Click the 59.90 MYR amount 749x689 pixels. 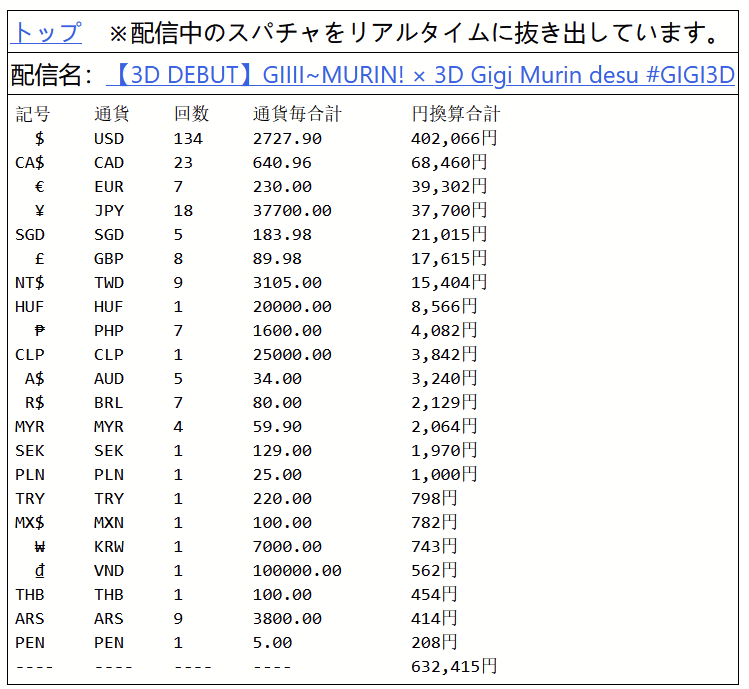click(277, 427)
